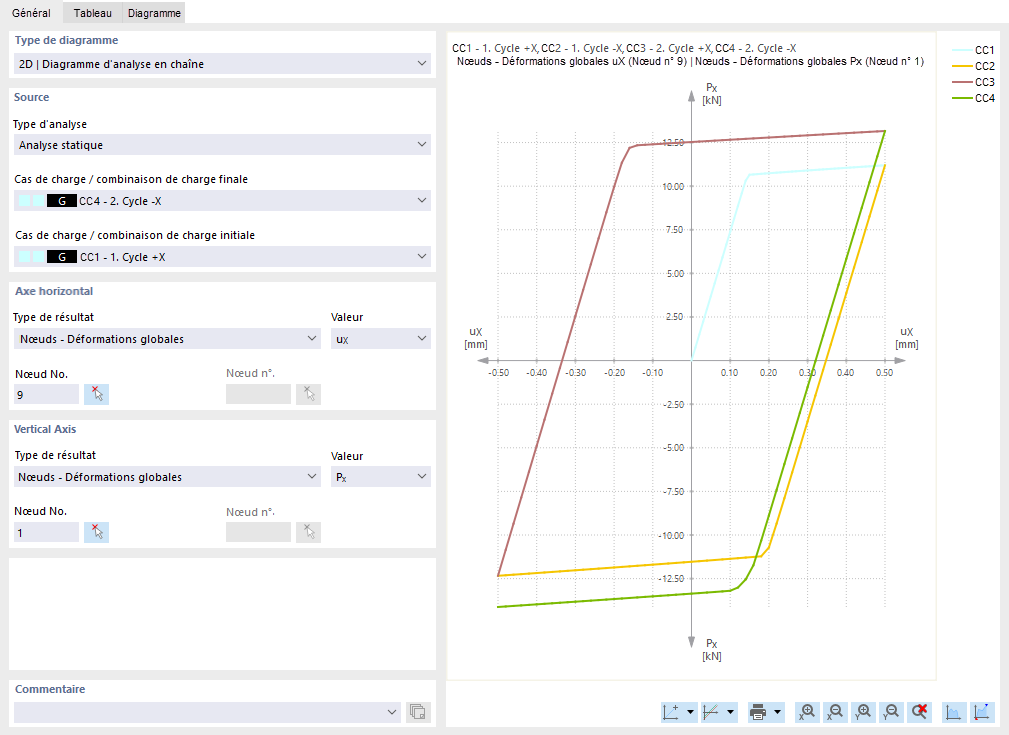
Task: Click the -0.50 label on the horizontal axis
Action: point(499,373)
